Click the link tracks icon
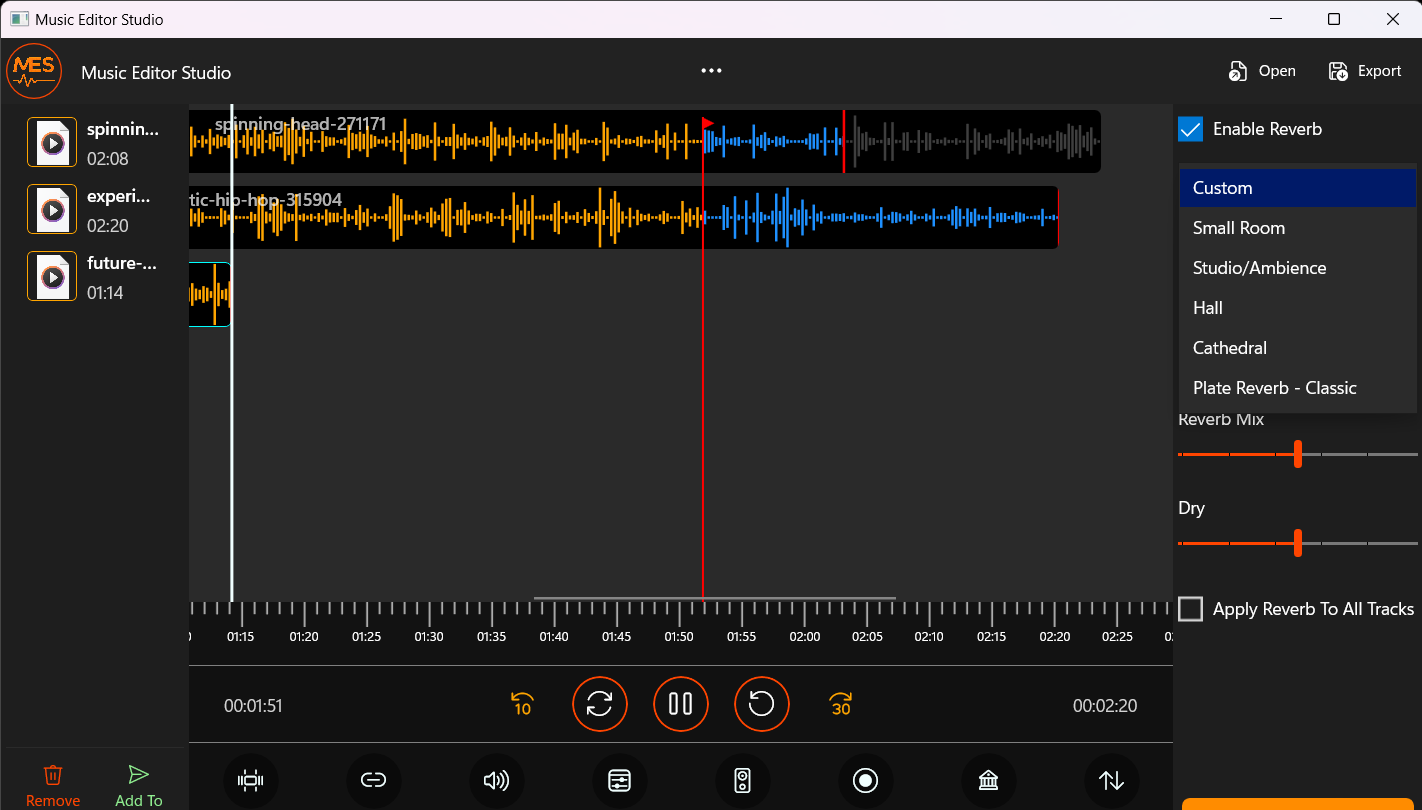The height and width of the screenshot is (810, 1422). [374, 781]
